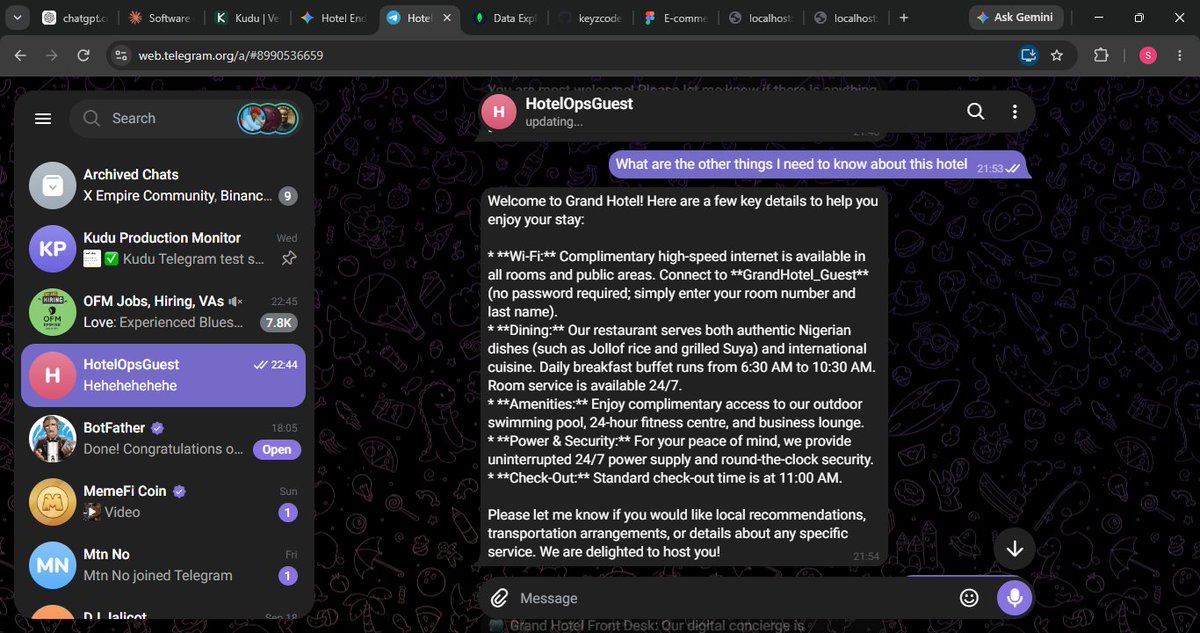Open stories avatars beside the search bar
Screen dimensions: 1200x633
pyautogui.click(x=269, y=118)
